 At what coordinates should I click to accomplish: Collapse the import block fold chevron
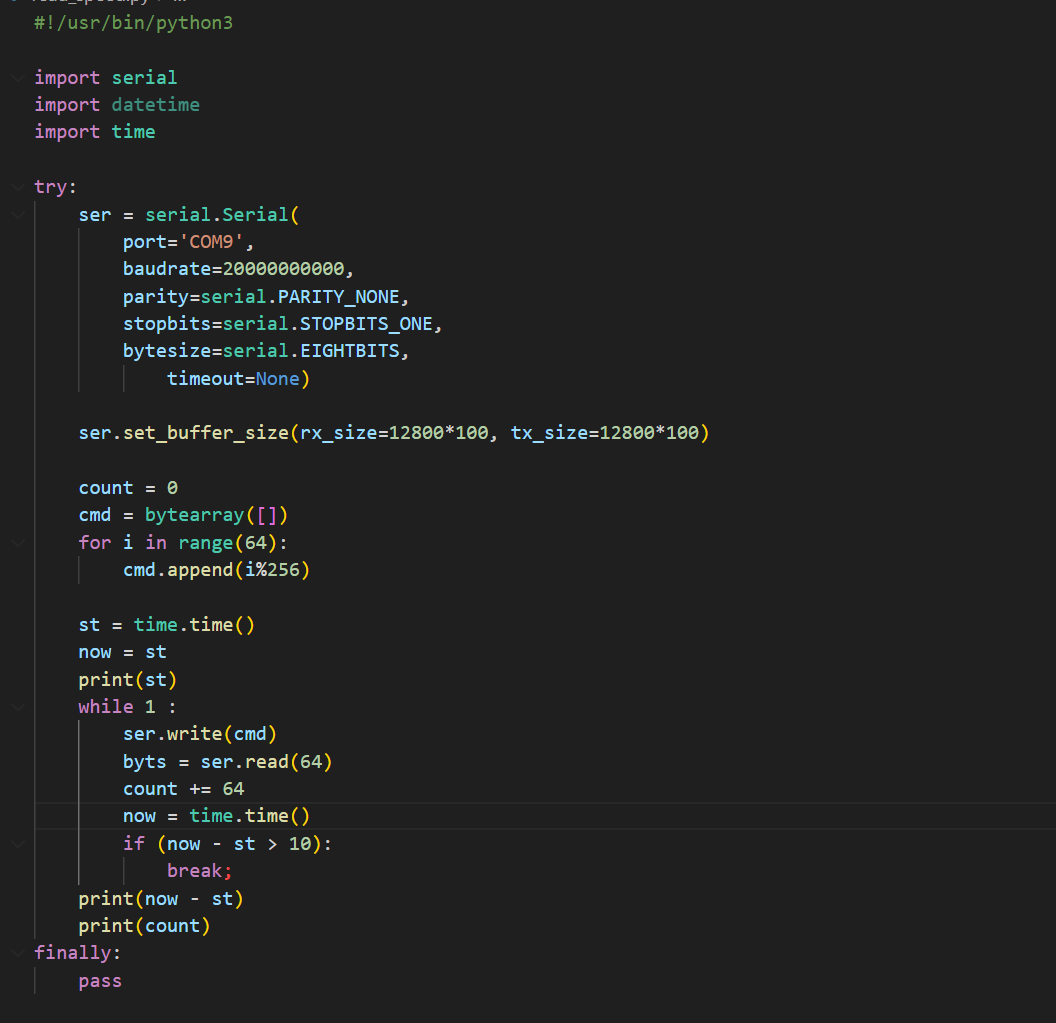tap(18, 78)
